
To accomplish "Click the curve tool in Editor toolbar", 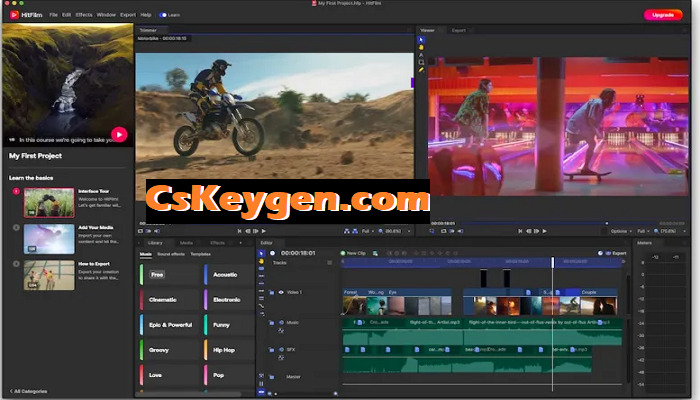I will (x=261, y=306).
